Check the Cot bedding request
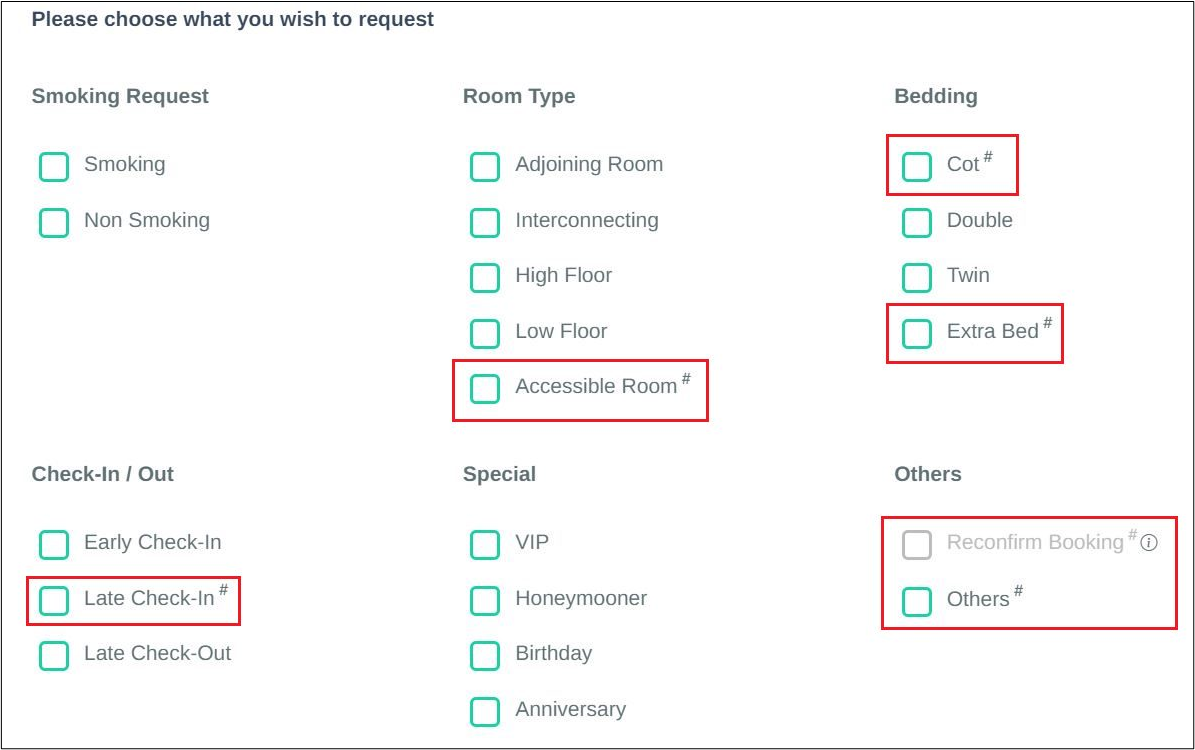 (916, 166)
